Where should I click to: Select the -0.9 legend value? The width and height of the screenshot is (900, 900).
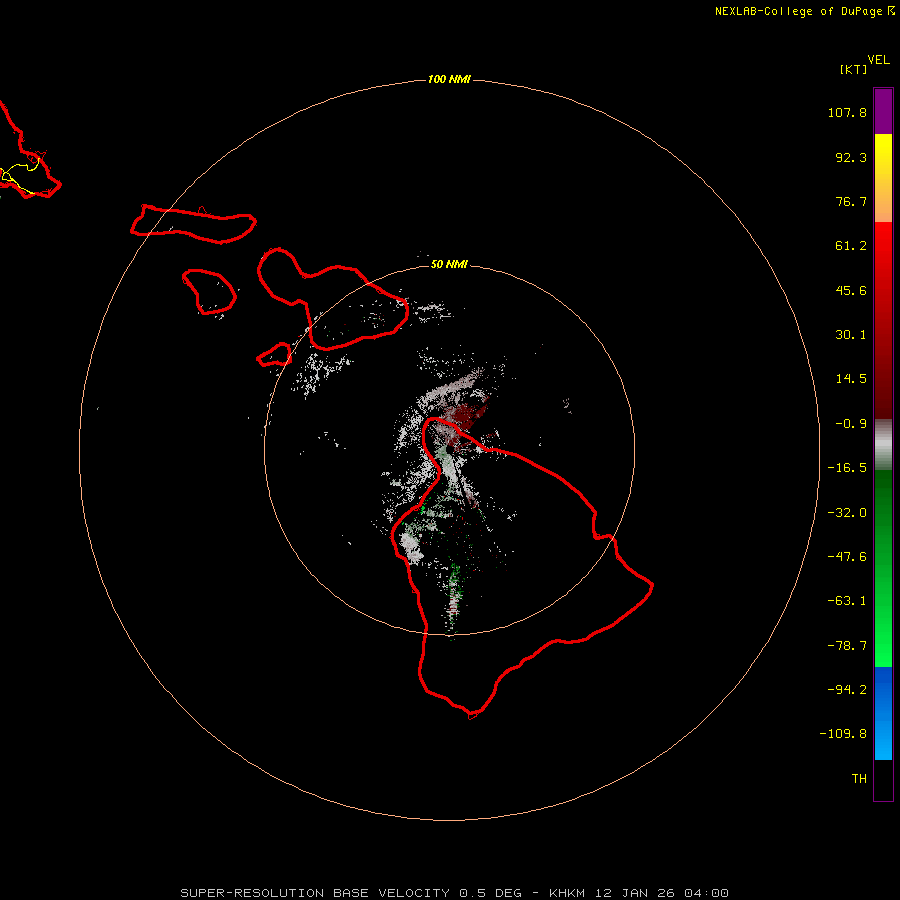pyautogui.click(x=851, y=424)
